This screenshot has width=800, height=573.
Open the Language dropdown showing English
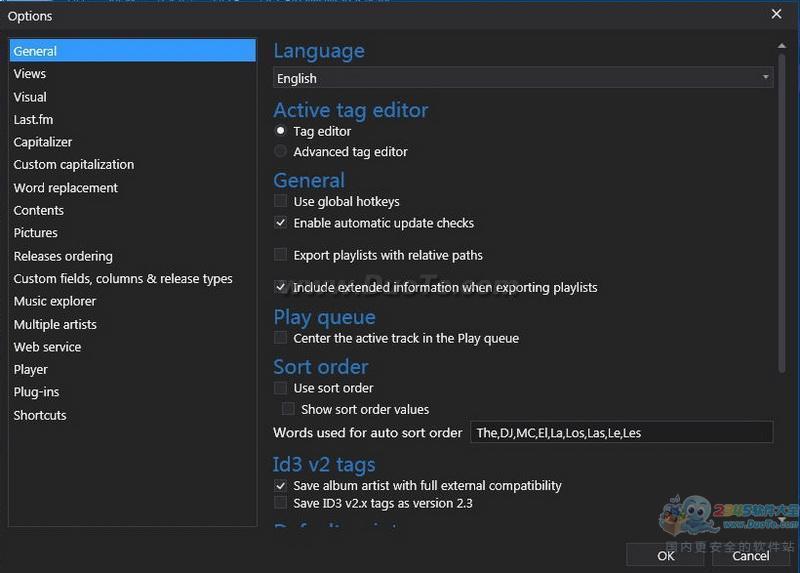click(523, 78)
